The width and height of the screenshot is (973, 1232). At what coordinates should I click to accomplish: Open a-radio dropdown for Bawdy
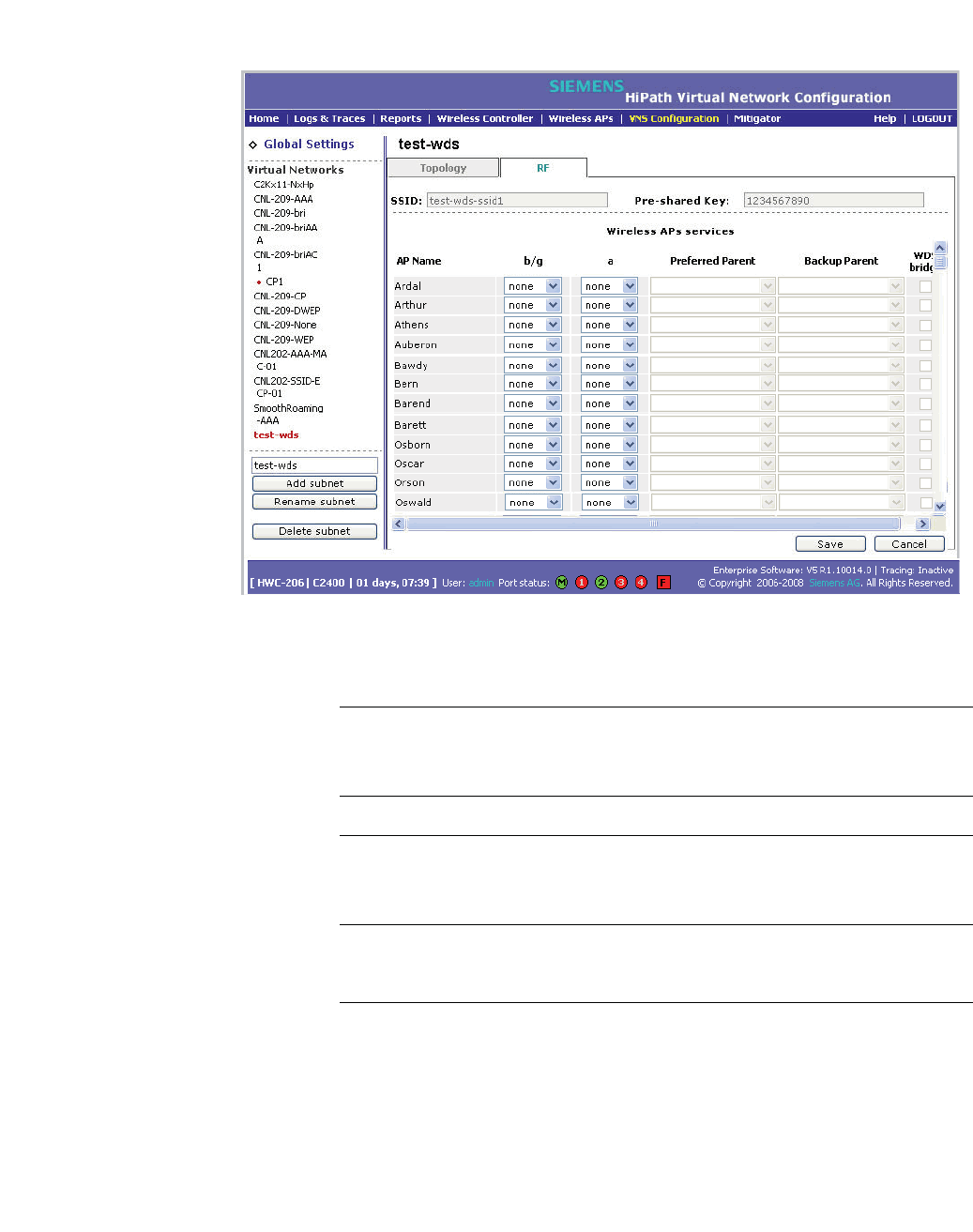[x=609, y=365]
